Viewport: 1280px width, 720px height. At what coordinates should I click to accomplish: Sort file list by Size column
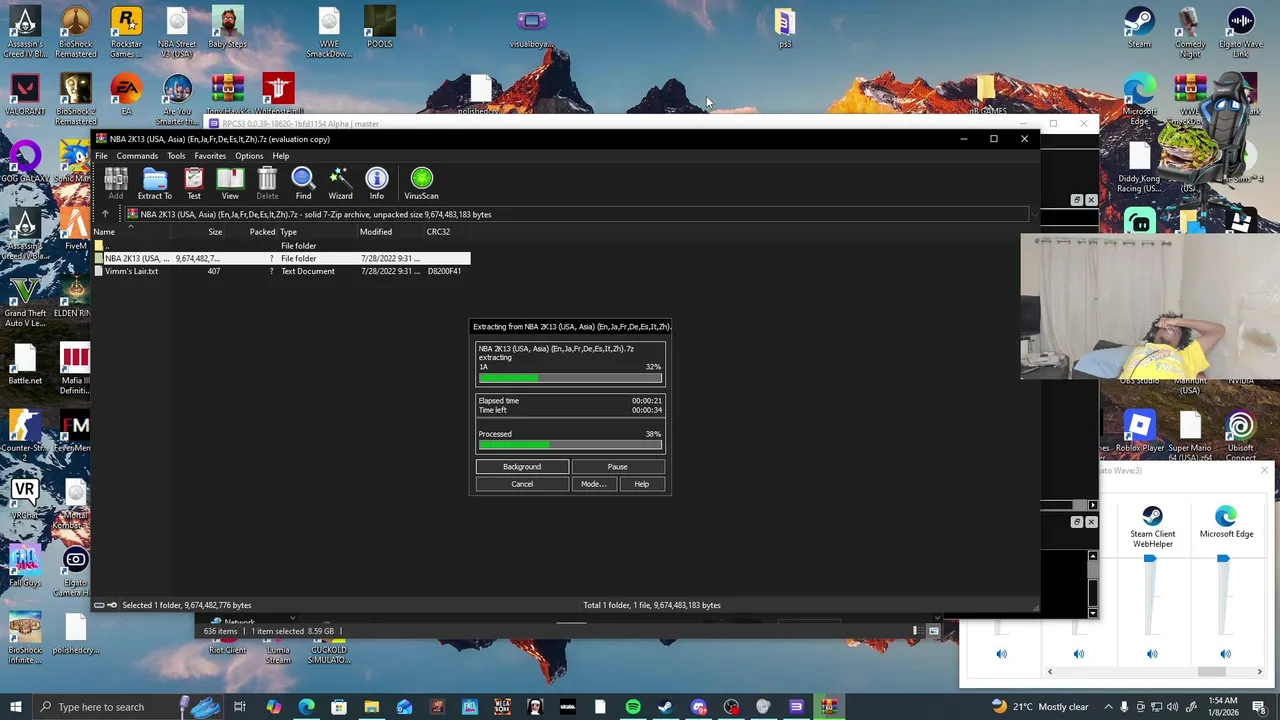tap(198, 232)
